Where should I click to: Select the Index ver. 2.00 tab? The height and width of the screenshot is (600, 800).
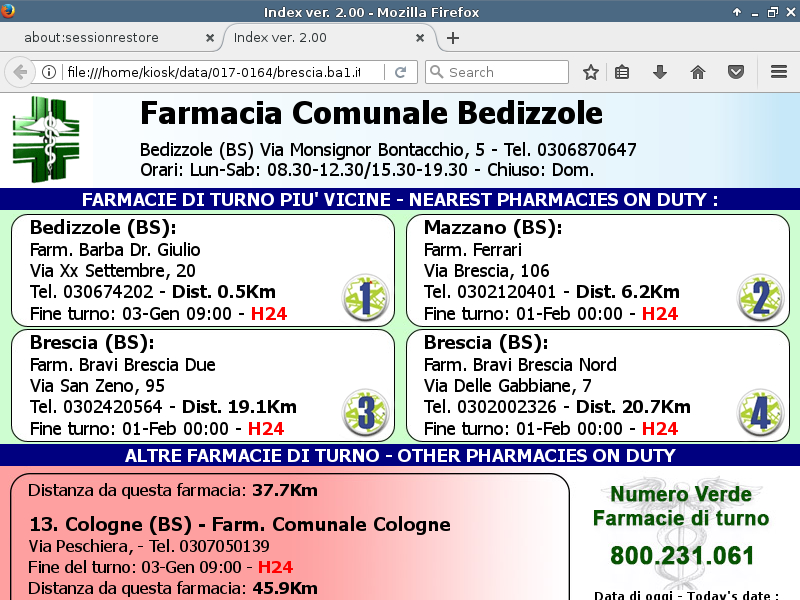(320, 38)
